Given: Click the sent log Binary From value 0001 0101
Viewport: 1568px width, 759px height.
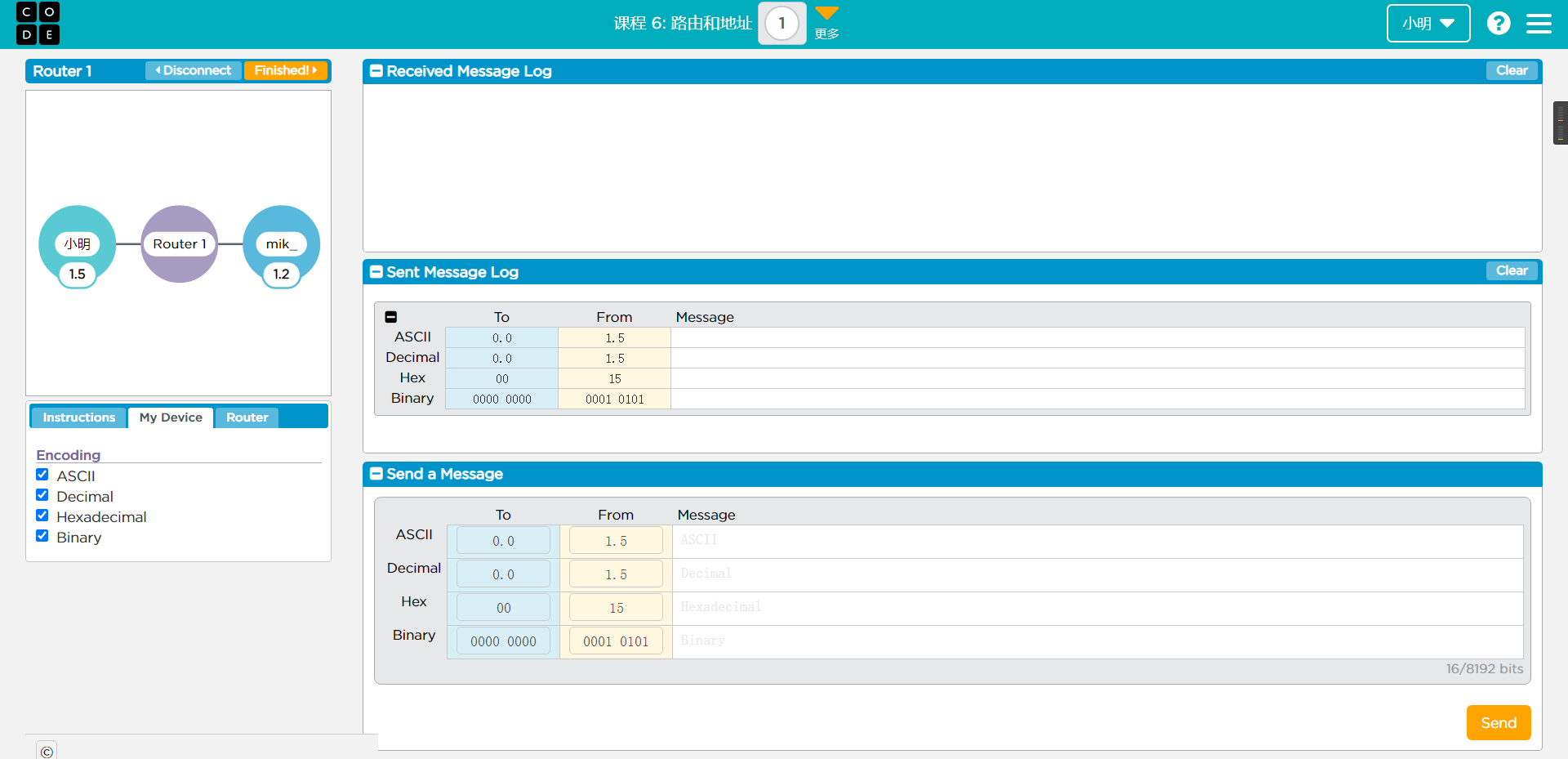Looking at the screenshot, I should [615, 399].
